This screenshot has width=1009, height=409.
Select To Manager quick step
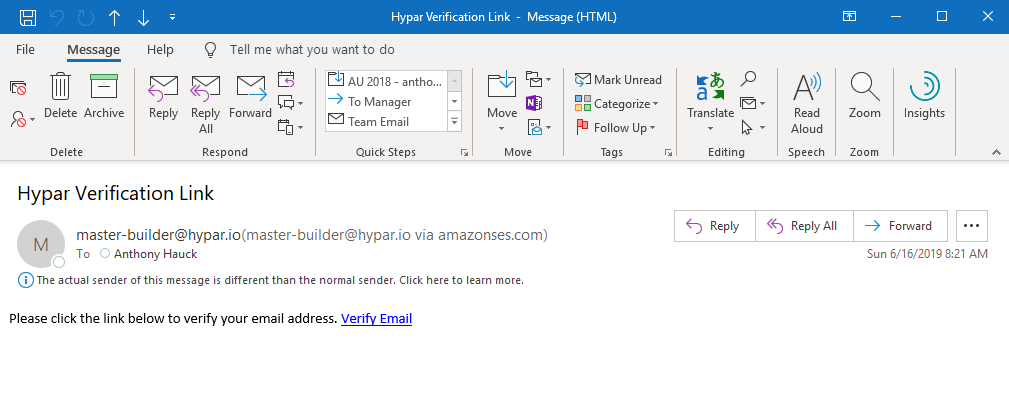click(386, 101)
